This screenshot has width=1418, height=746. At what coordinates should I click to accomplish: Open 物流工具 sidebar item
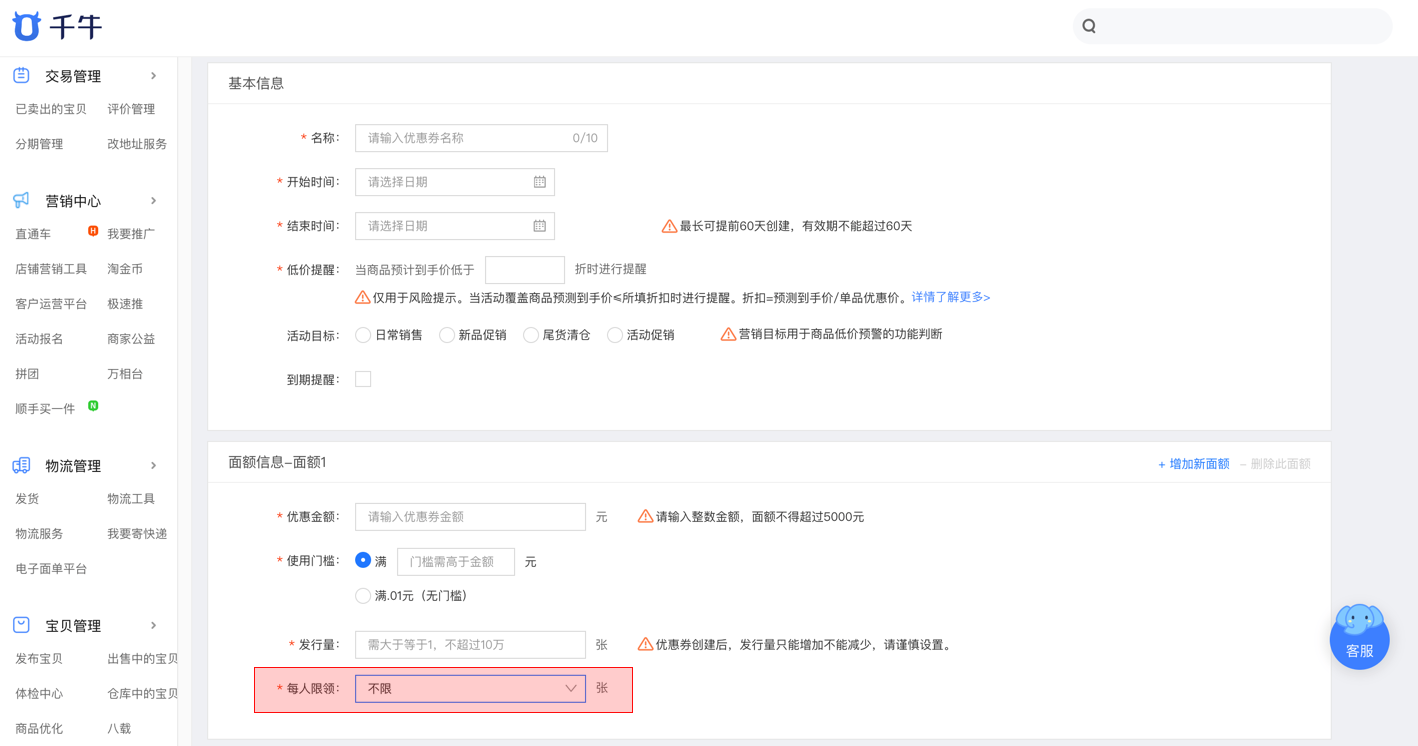click(x=131, y=499)
